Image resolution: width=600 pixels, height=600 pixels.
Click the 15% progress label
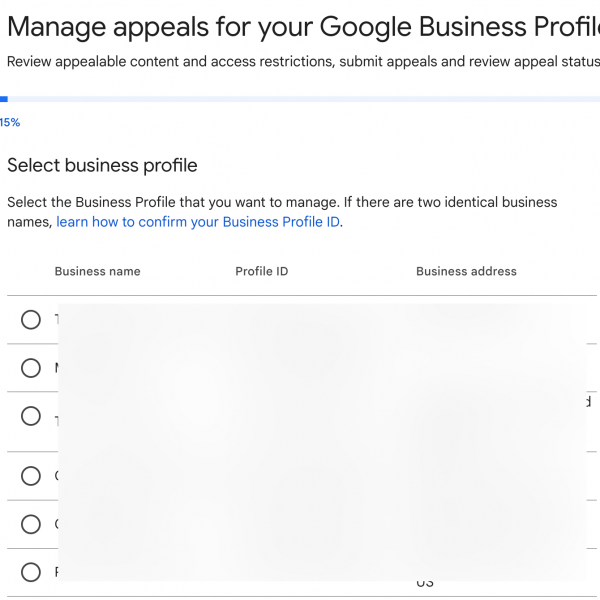point(10,122)
